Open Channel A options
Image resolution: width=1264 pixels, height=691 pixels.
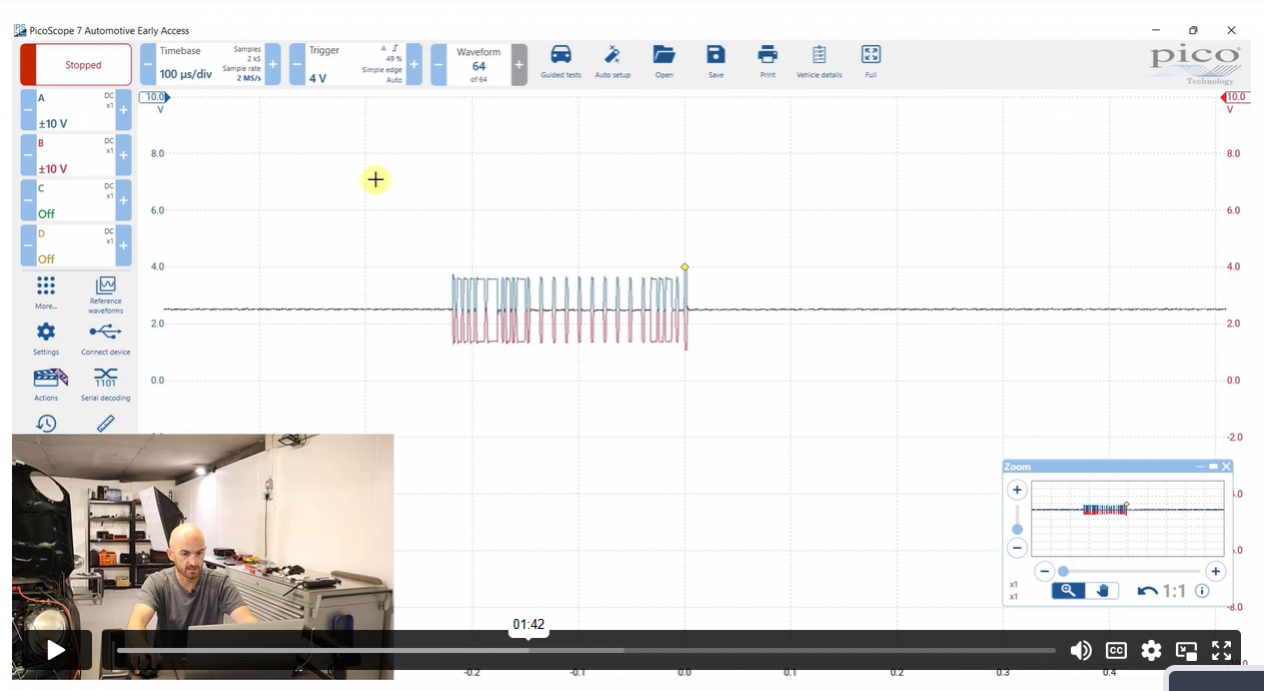(x=76, y=110)
